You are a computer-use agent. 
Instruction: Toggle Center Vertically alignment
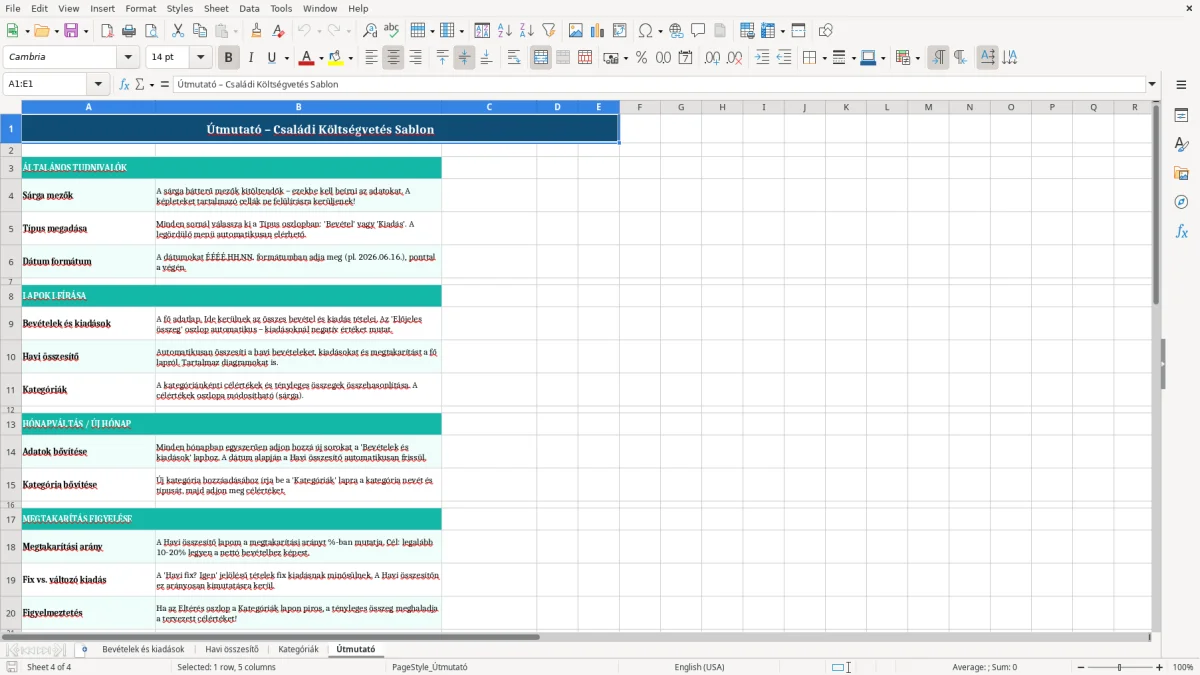pos(464,58)
